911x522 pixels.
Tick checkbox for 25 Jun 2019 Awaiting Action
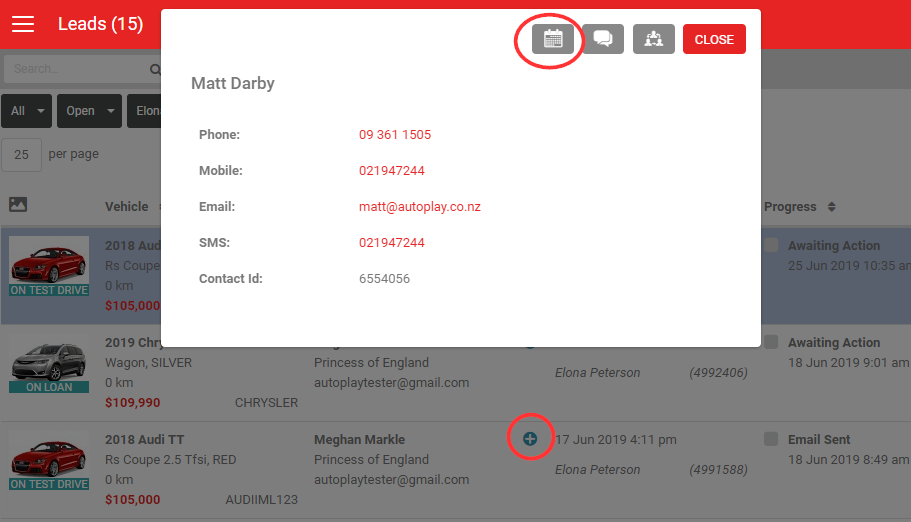771,245
